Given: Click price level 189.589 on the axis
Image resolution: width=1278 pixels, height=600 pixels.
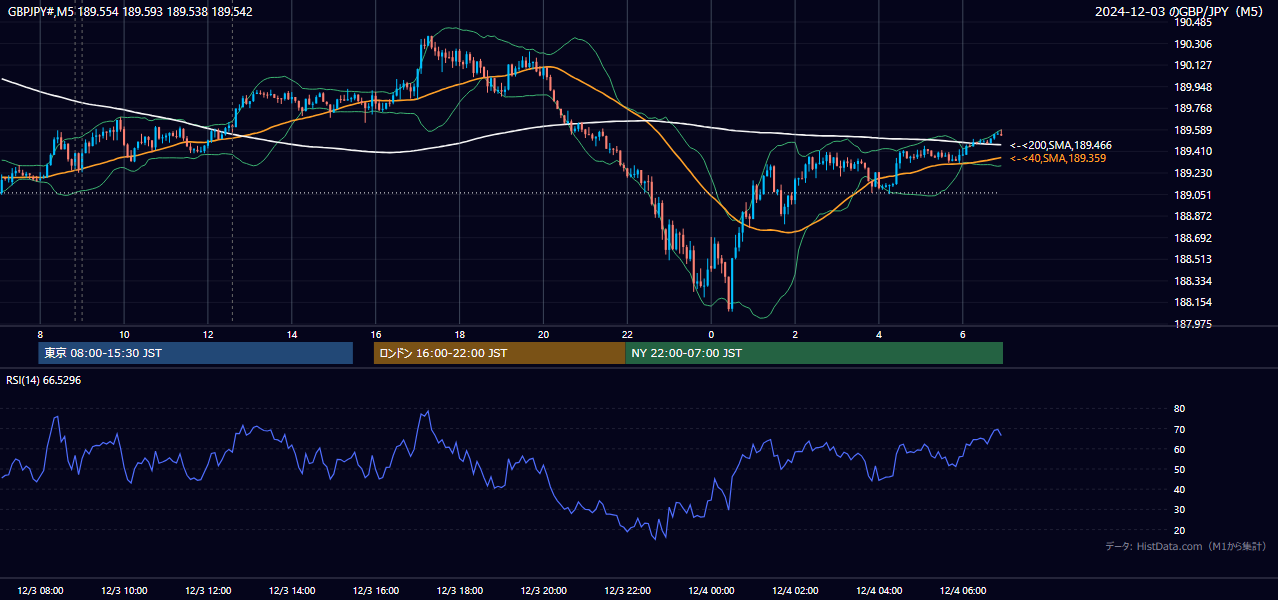Looking at the screenshot, I should click(1193, 130).
